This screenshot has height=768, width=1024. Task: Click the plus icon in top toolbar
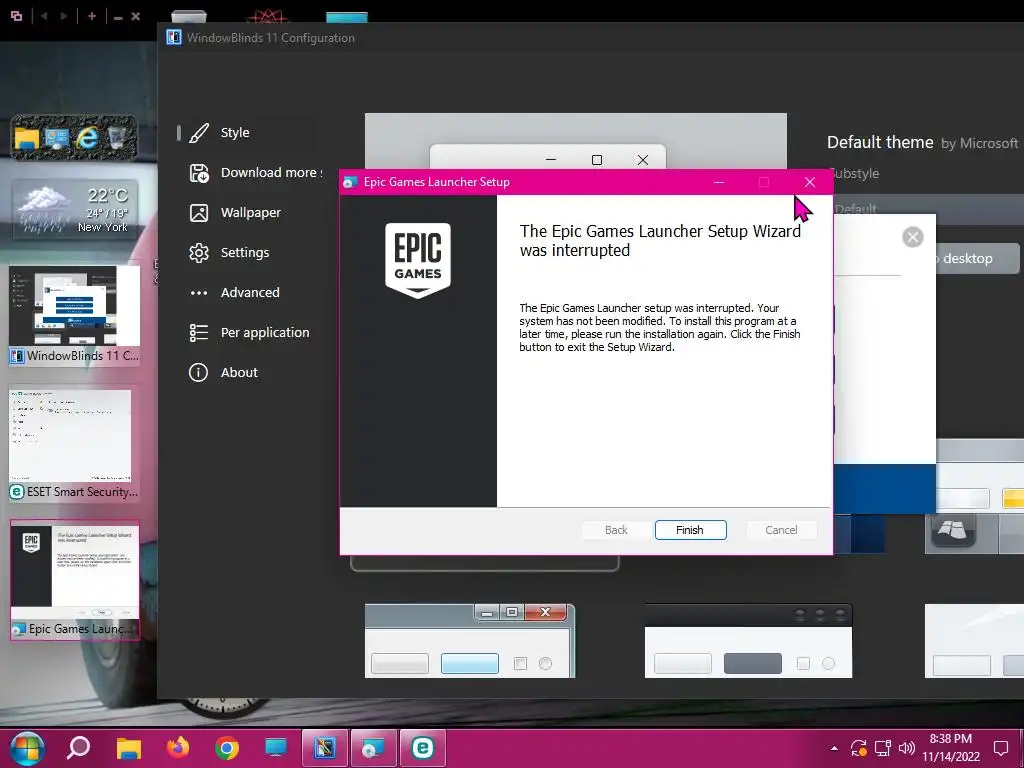click(92, 16)
